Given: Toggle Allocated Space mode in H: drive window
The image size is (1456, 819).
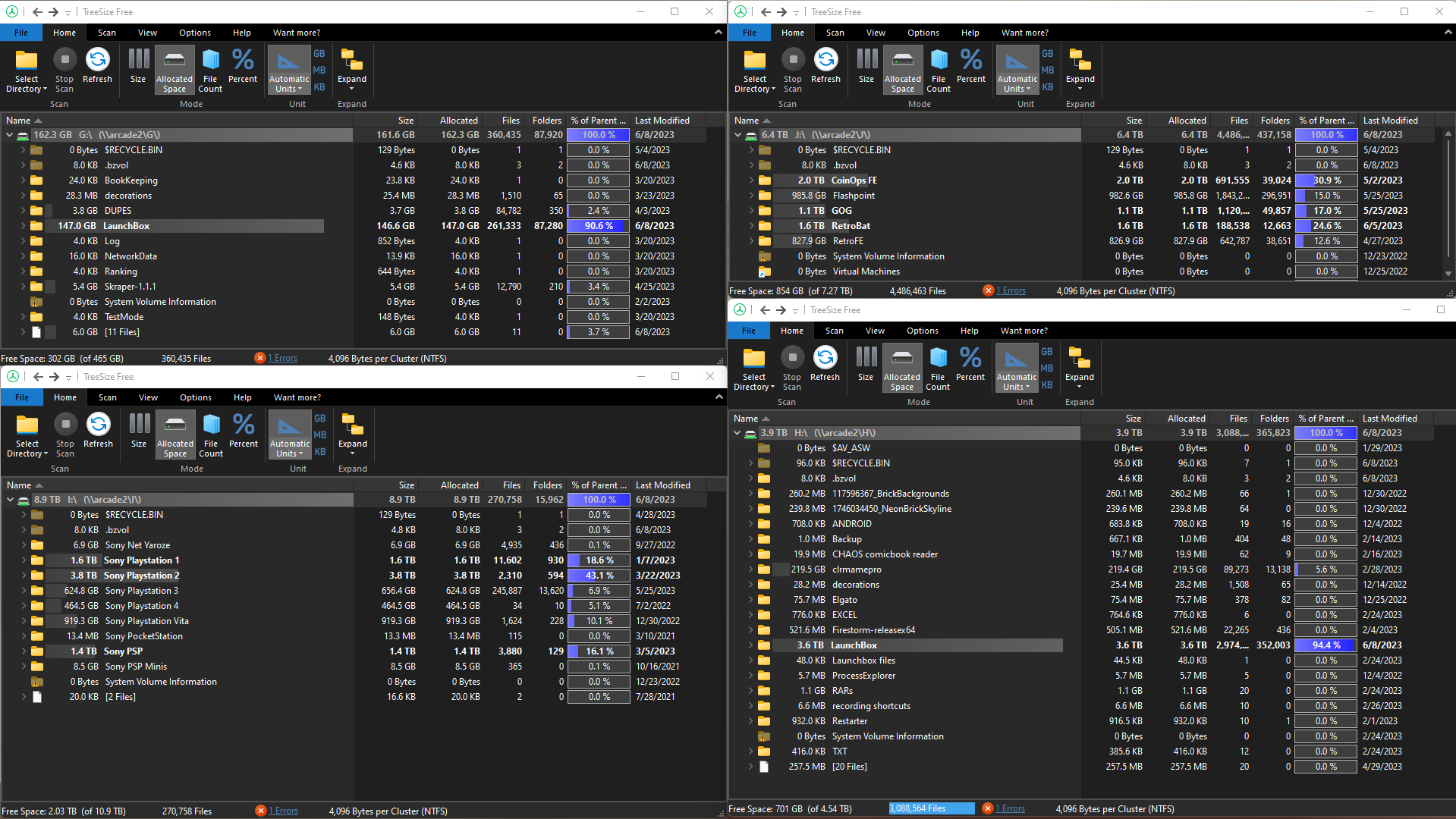Looking at the screenshot, I should [902, 368].
